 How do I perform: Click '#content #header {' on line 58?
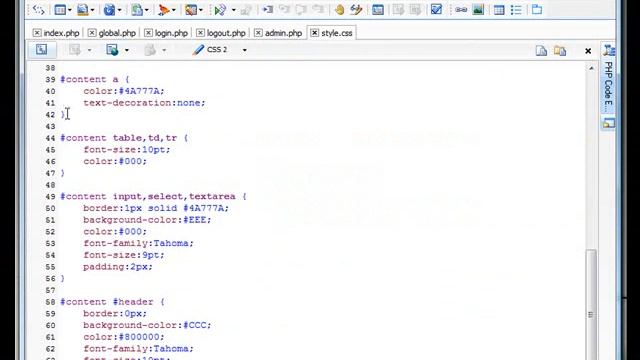coord(112,302)
